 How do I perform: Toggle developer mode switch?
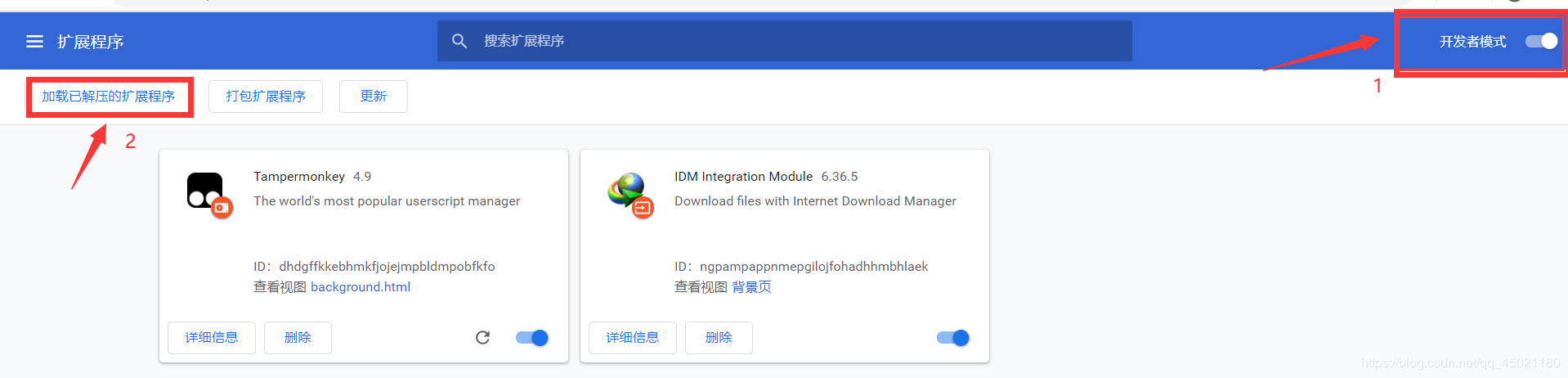[1542, 42]
